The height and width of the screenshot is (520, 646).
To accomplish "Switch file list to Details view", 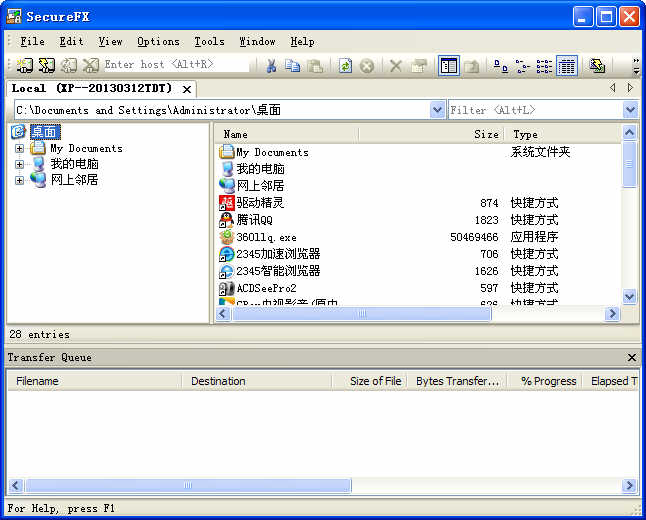I will tap(567, 66).
